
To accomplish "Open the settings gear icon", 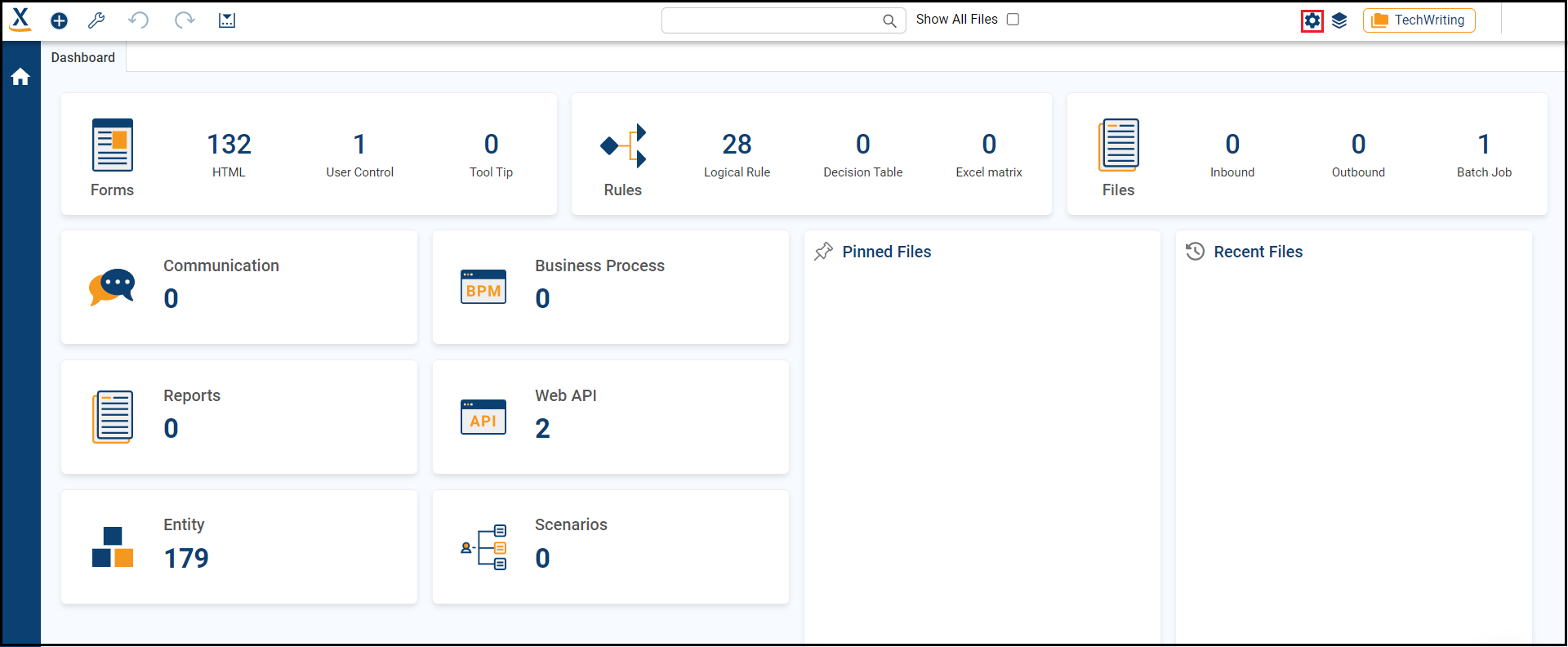I will 1312,20.
